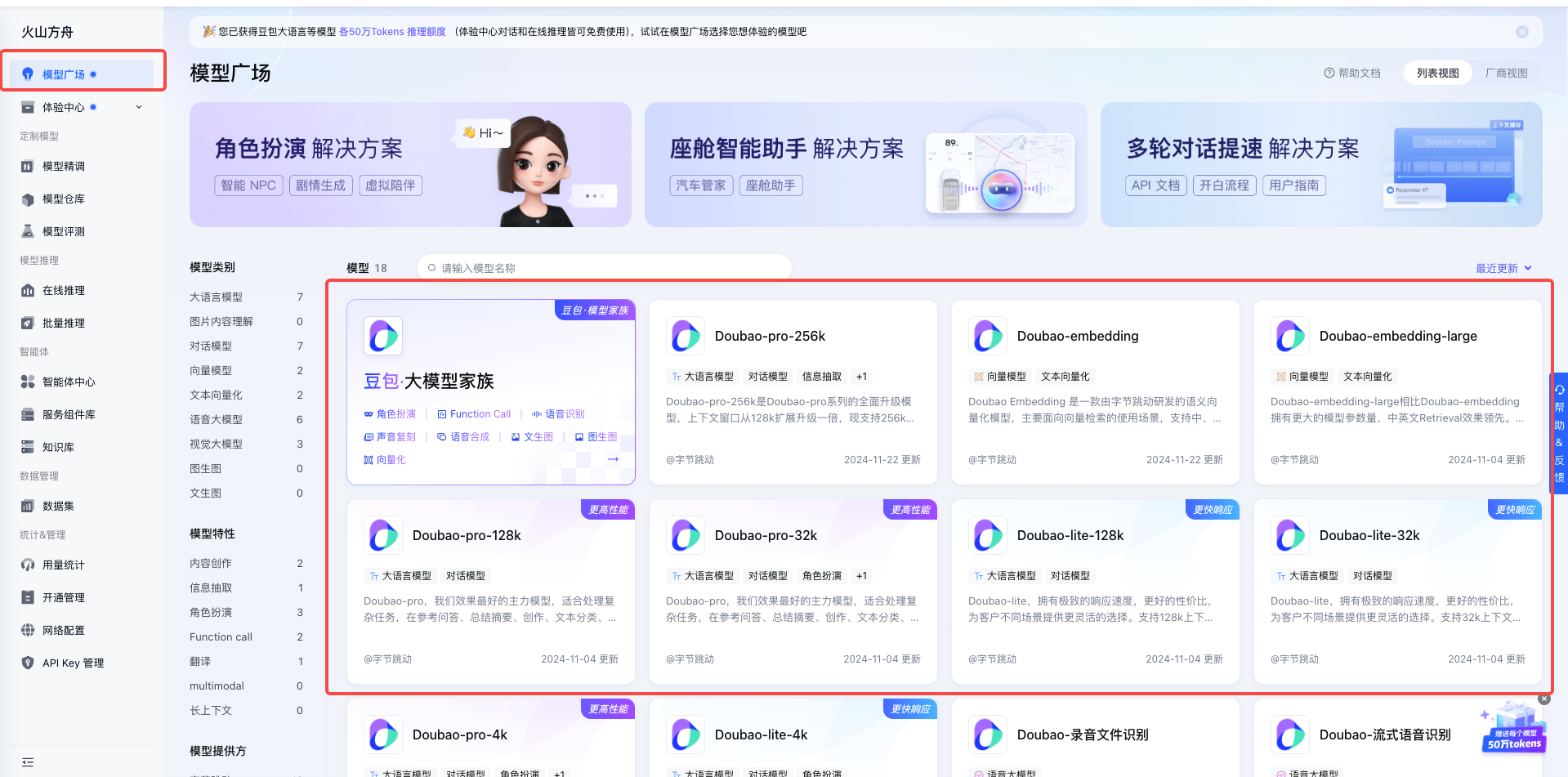Open the 最近更新 sort dropdown
Viewport: 1568px width, 777px height.
[x=1503, y=268]
